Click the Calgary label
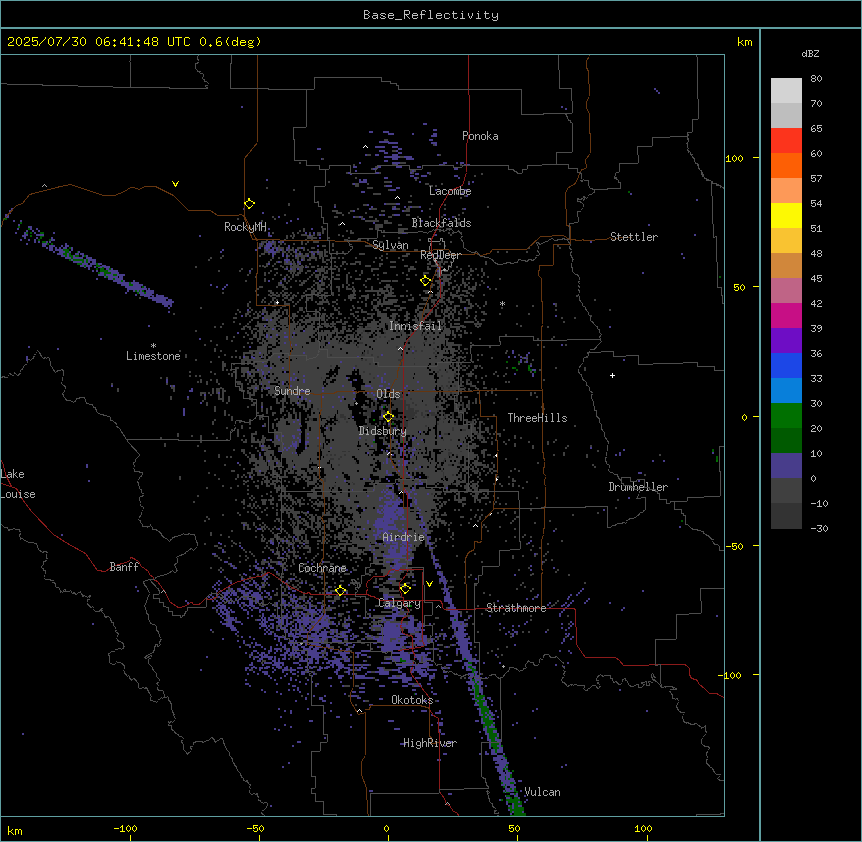The width and height of the screenshot is (862, 842). point(399,603)
